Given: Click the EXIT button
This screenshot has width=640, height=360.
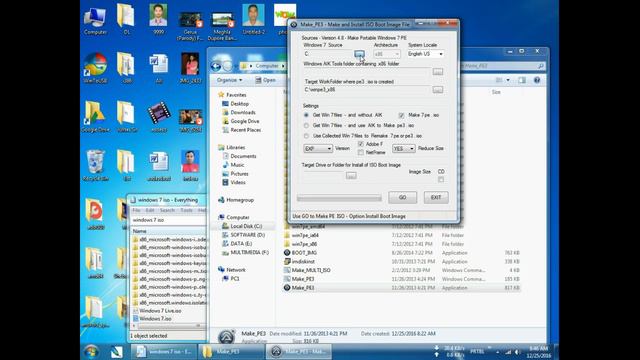Looking at the screenshot, I should pos(436,198).
